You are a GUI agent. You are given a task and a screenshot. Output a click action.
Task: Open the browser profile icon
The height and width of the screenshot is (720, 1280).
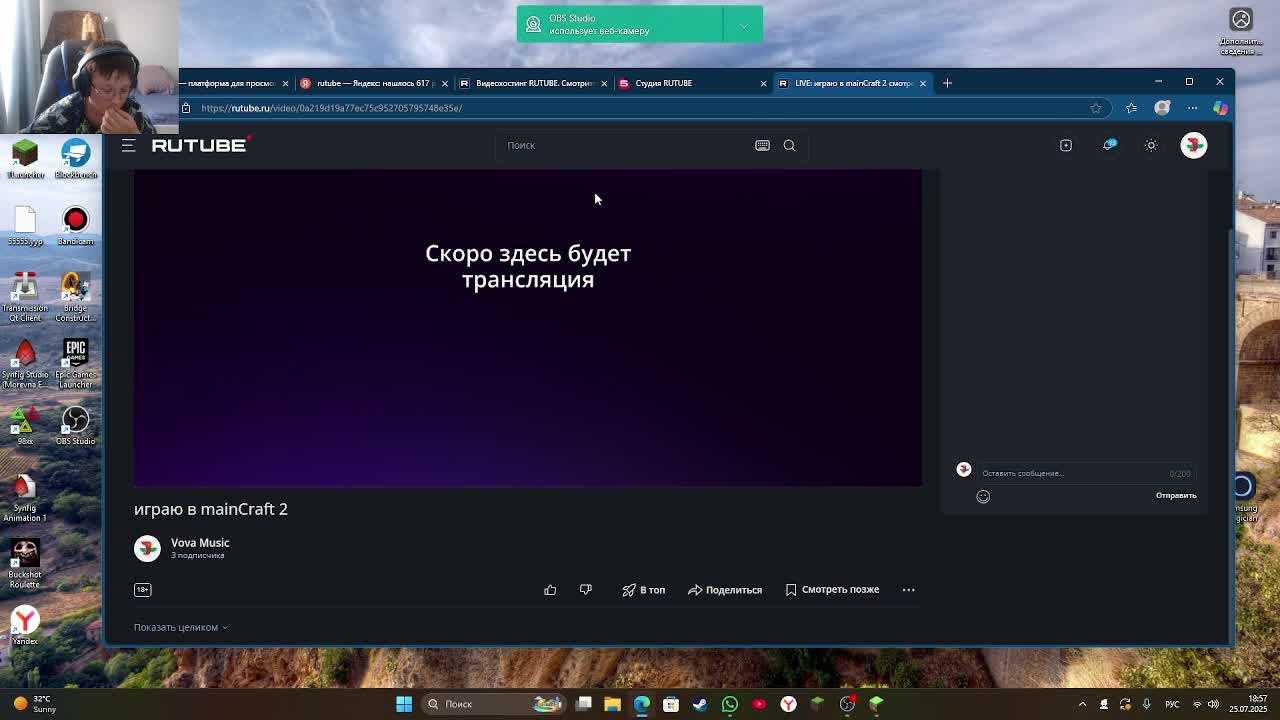click(1162, 108)
